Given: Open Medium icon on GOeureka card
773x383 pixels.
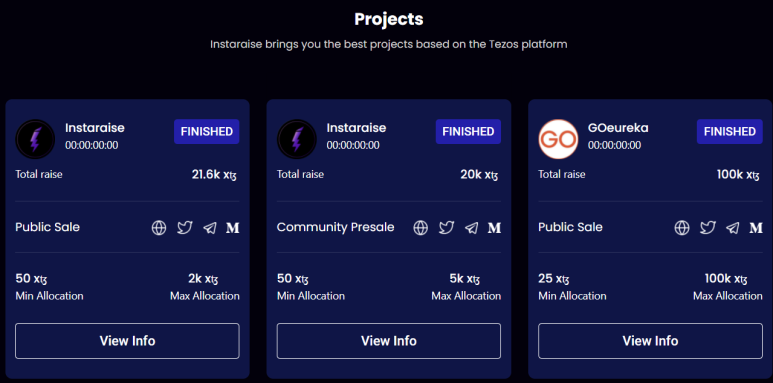Looking at the screenshot, I should [x=756, y=228].
